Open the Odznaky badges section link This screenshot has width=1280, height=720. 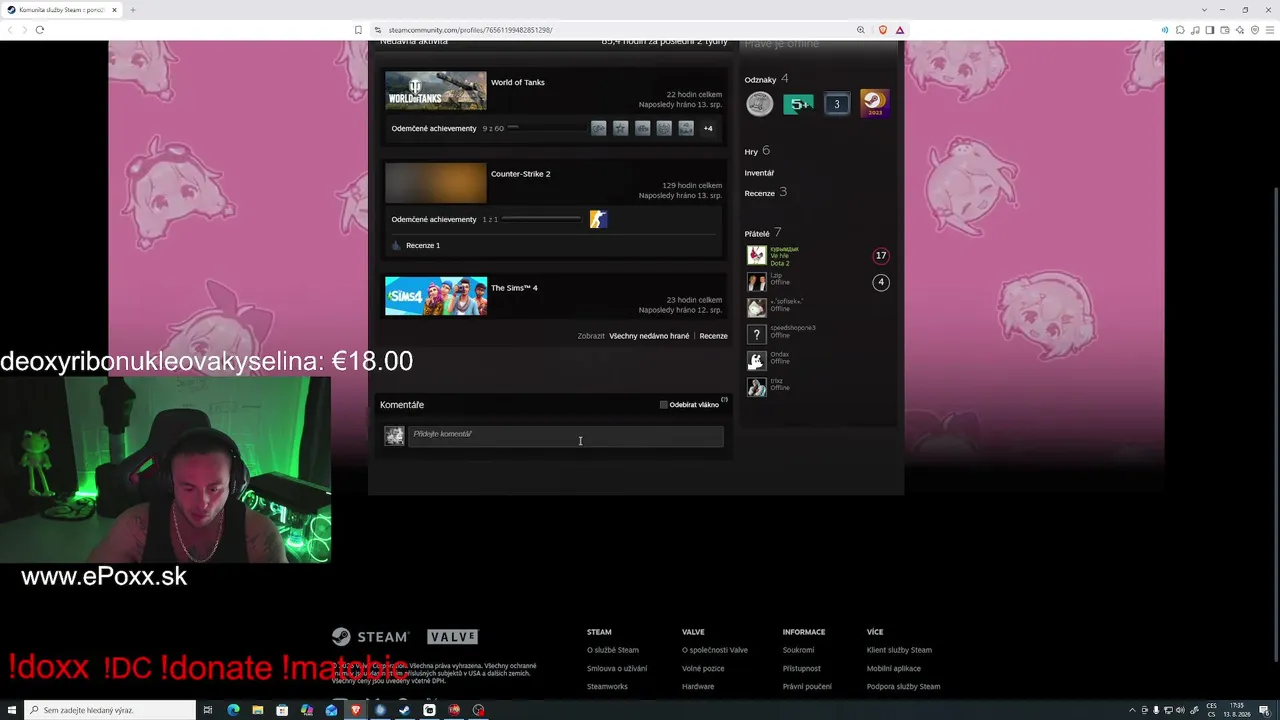coord(760,79)
